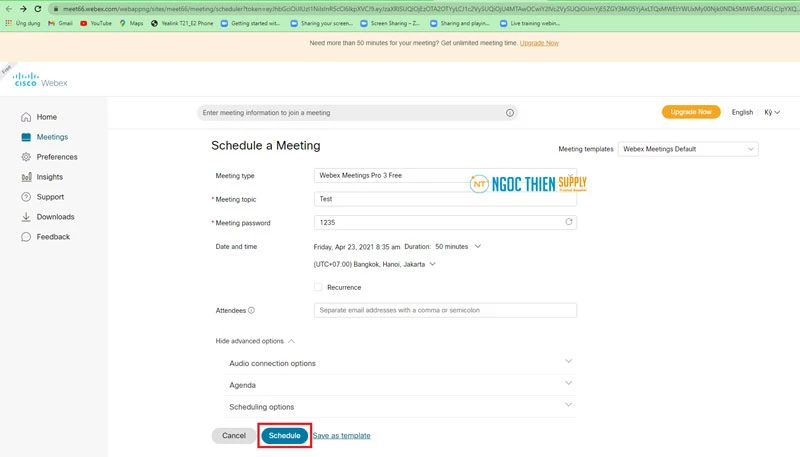The width and height of the screenshot is (800, 457).
Task: Open the Kỳ user profile menu
Action: click(772, 112)
